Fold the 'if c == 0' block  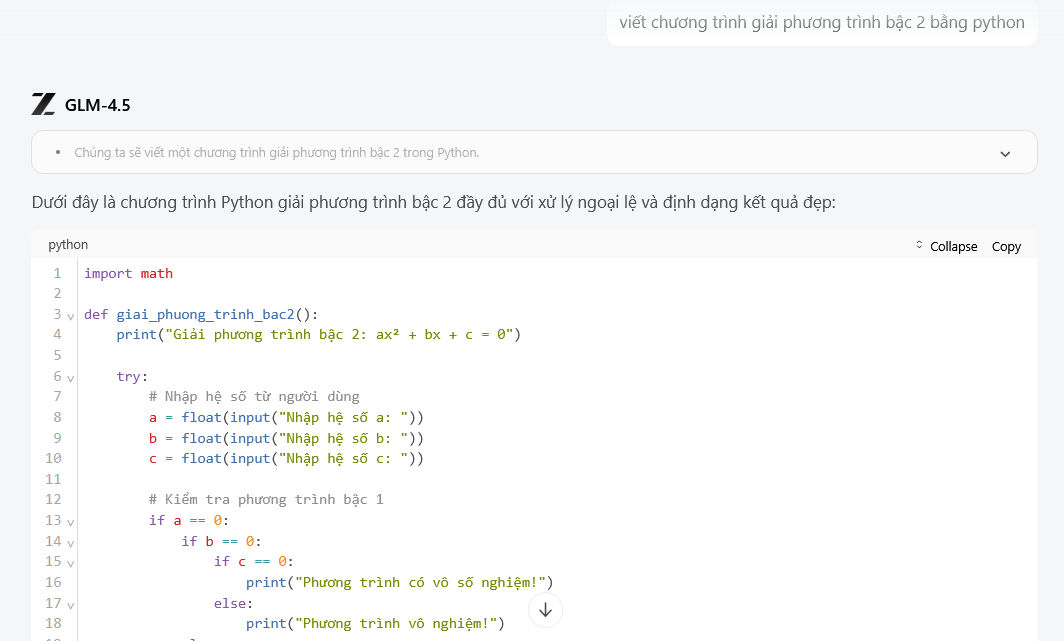(x=70, y=562)
